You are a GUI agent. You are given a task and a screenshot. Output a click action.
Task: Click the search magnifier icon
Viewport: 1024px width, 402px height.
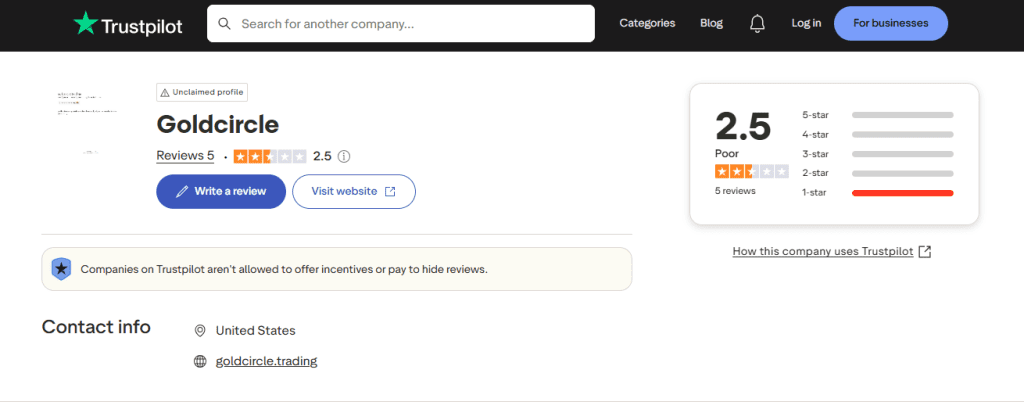(225, 24)
